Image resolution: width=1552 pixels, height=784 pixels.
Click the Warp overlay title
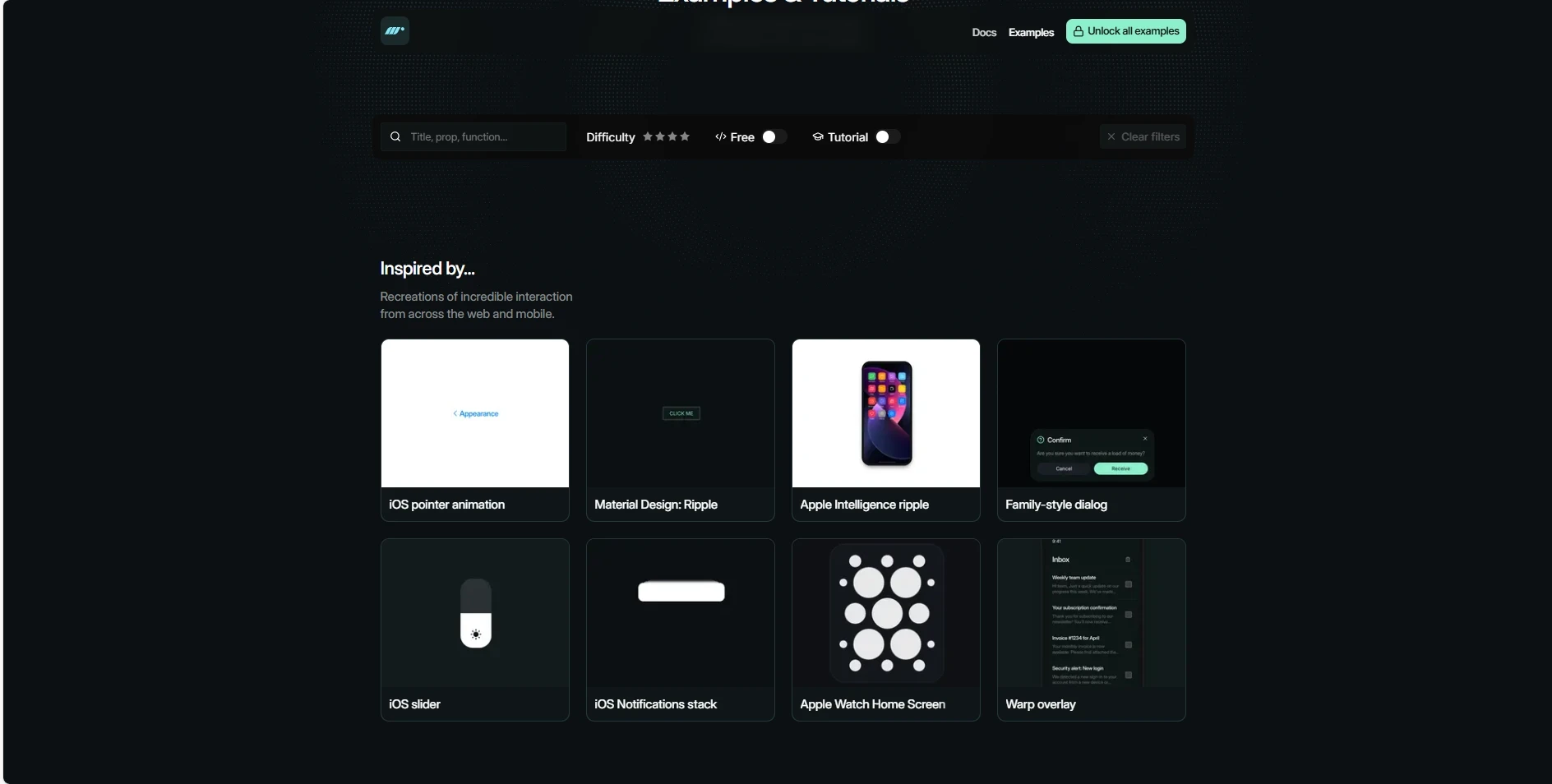(x=1041, y=704)
